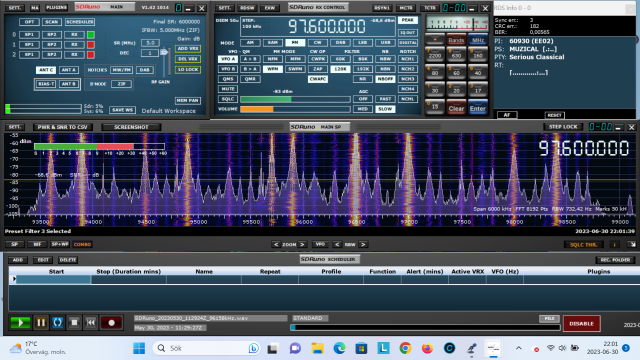Viewport: 640px width, 360px height.
Task: Start recording with red record button
Action: coord(111,323)
